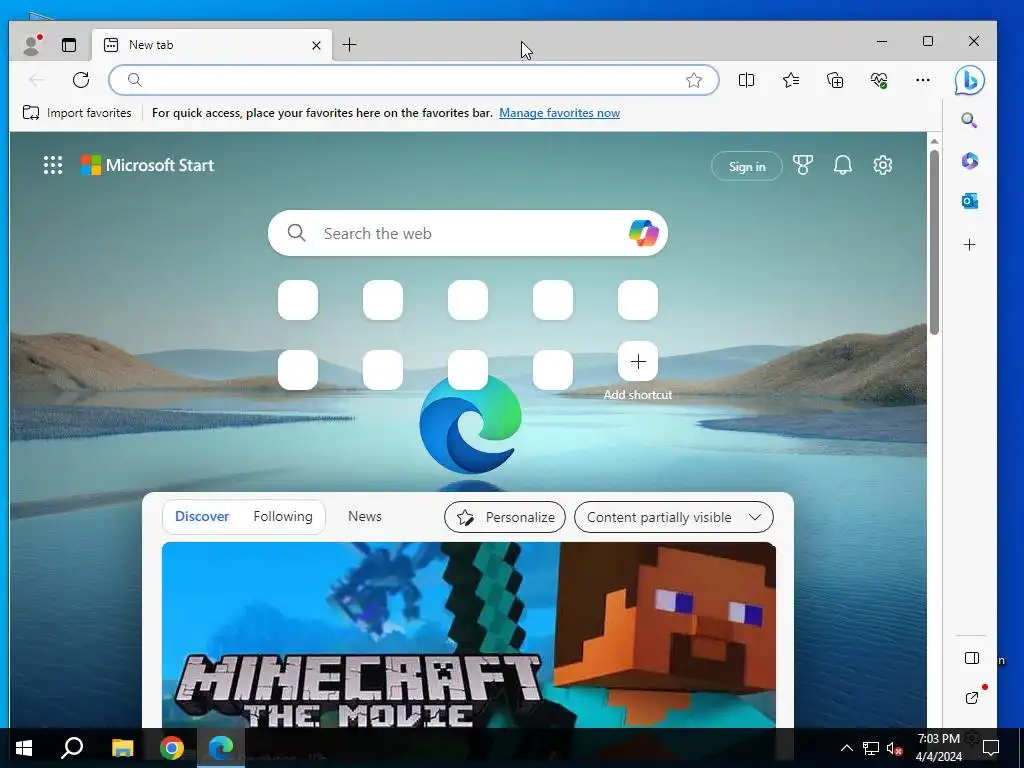Screen dimensions: 1024x768
Task: Click the Microsoft Start logo
Action: coord(148,165)
